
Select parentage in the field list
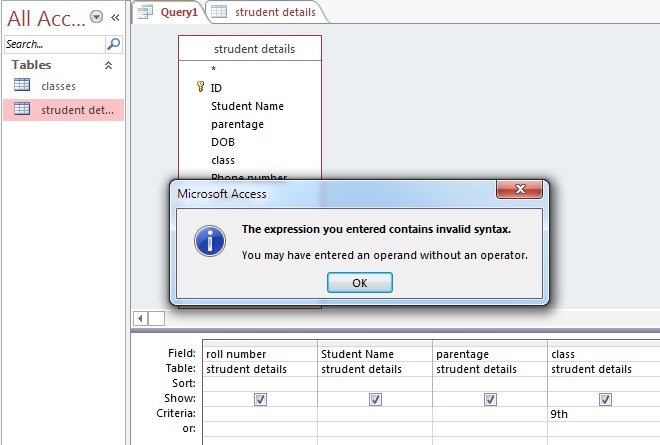click(237, 124)
